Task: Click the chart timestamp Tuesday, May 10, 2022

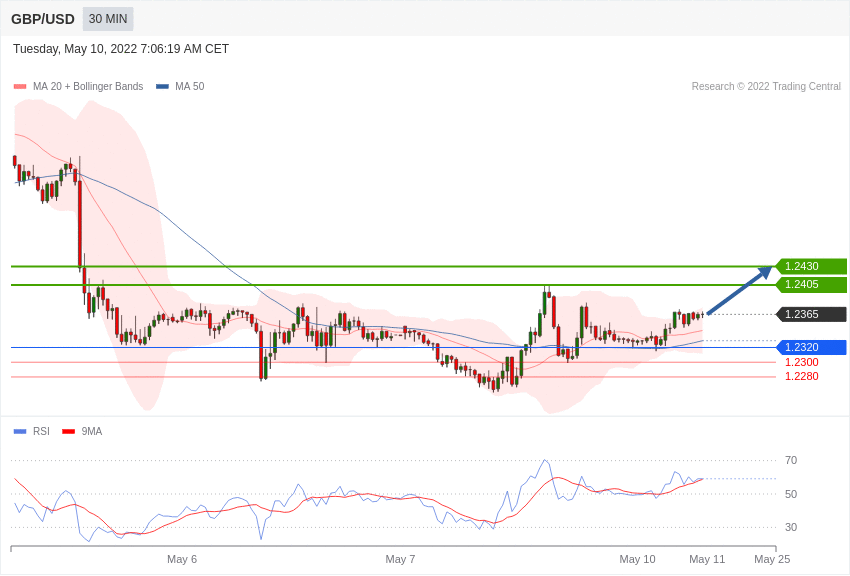Action: (121, 49)
